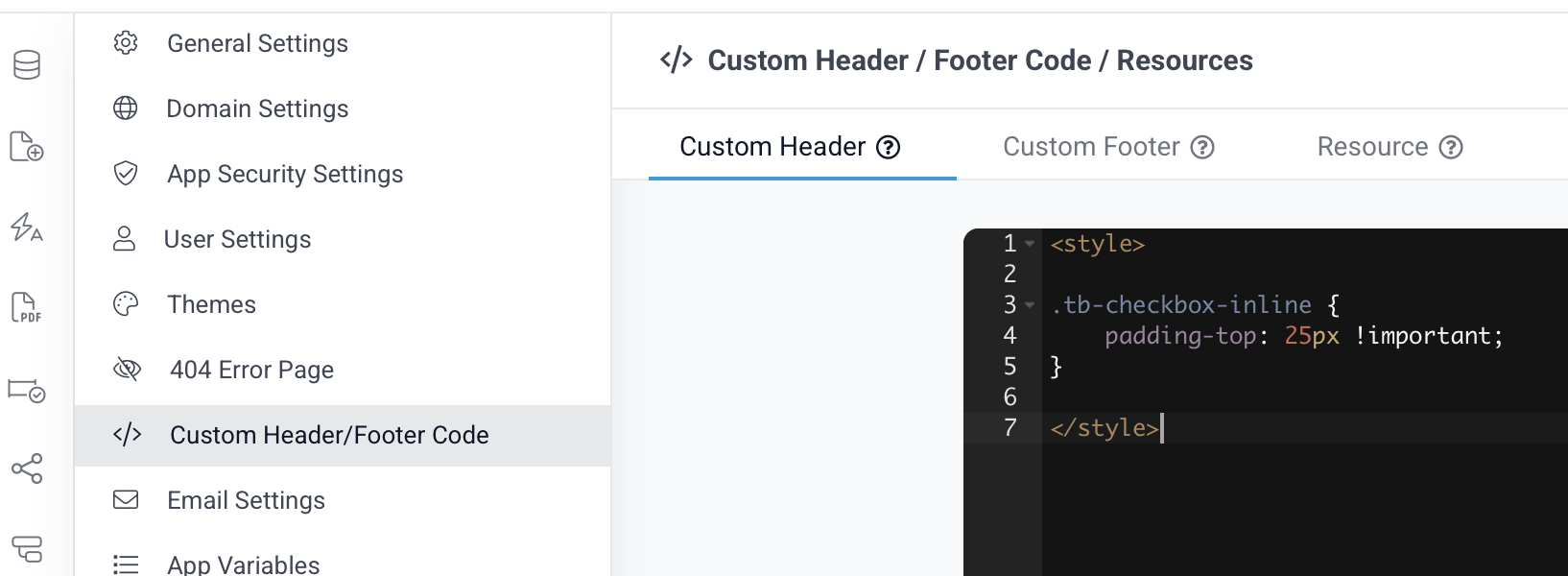The width and height of the screenshot is (1568, 576).
Task: Click the database icon in left rail
Action: [27, 65]
